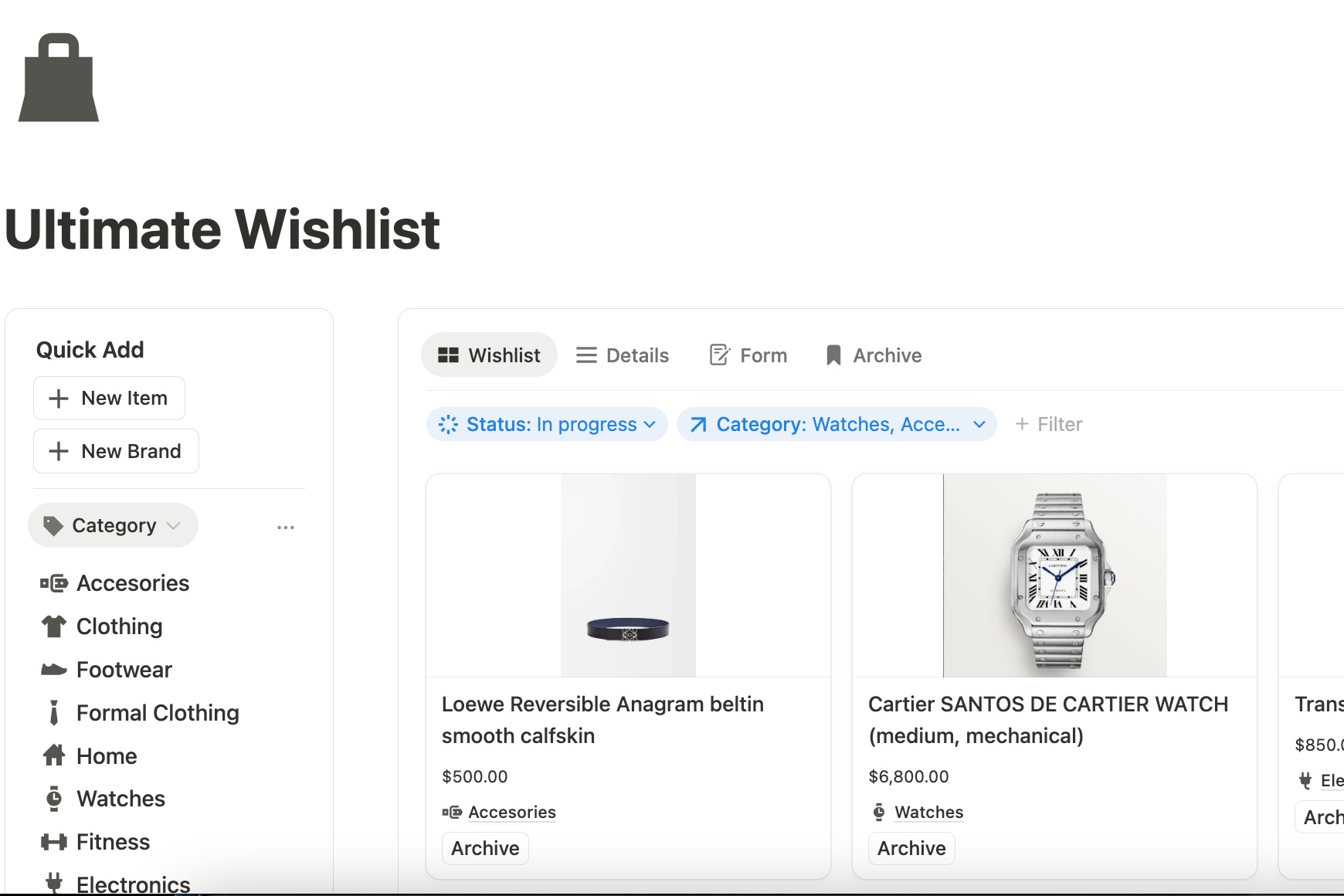
Task: Add a new filter with + Filter
Action: click(1048, 424)
